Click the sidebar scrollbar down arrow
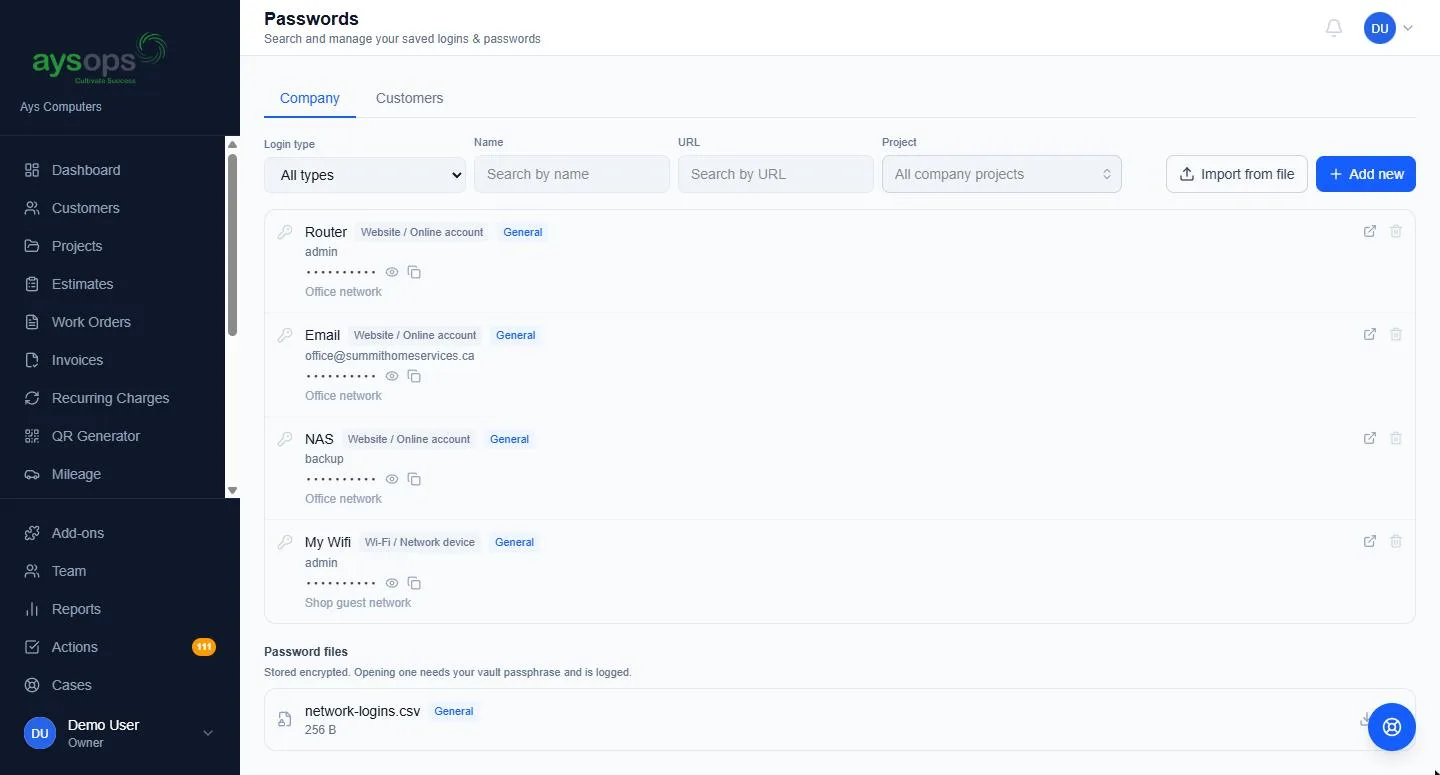 click(x=233, y=490)
